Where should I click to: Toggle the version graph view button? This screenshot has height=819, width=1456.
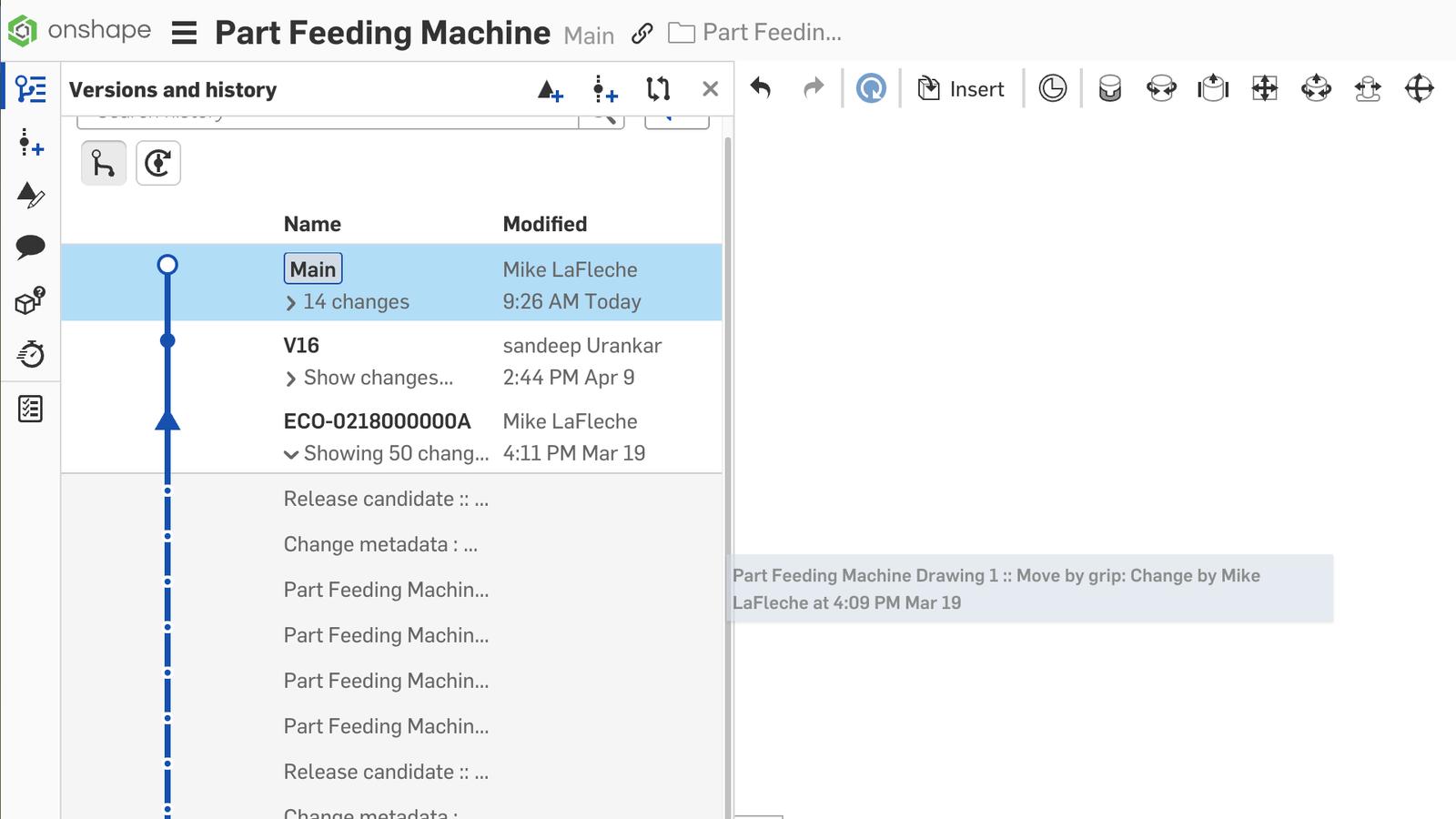pos(104,164)
